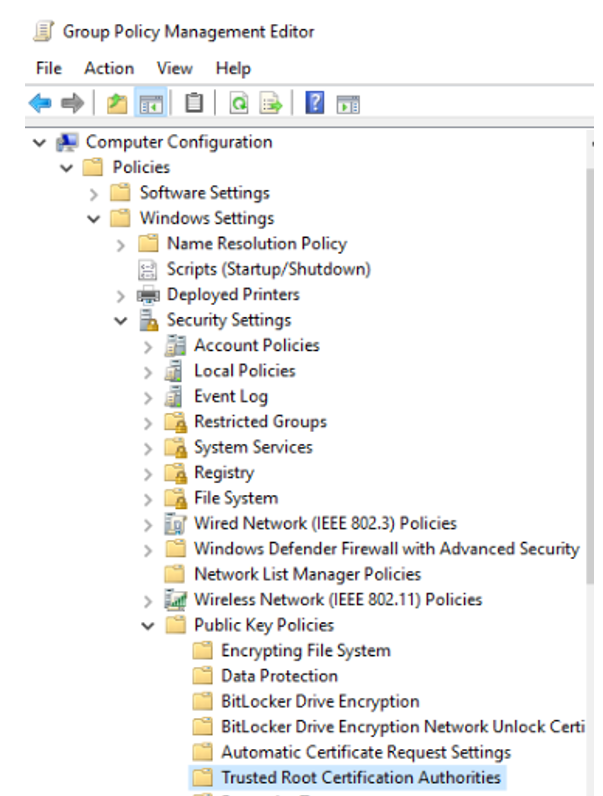Click the Forward arrow toolbar icon
Screen dimensions: 603x796
71,103
